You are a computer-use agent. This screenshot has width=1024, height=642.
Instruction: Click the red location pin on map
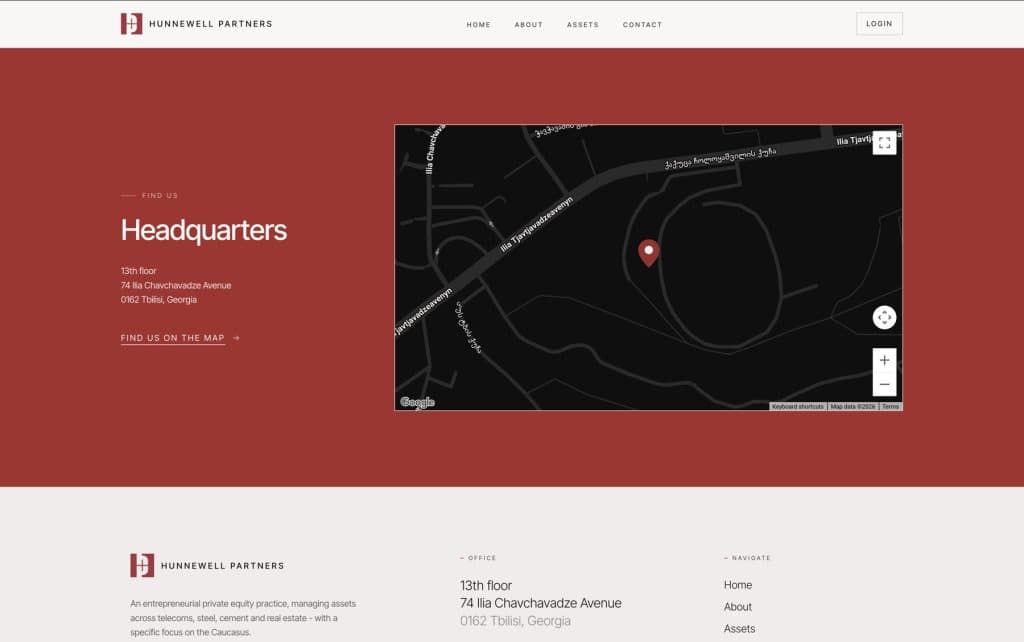[x=648, y=253]
